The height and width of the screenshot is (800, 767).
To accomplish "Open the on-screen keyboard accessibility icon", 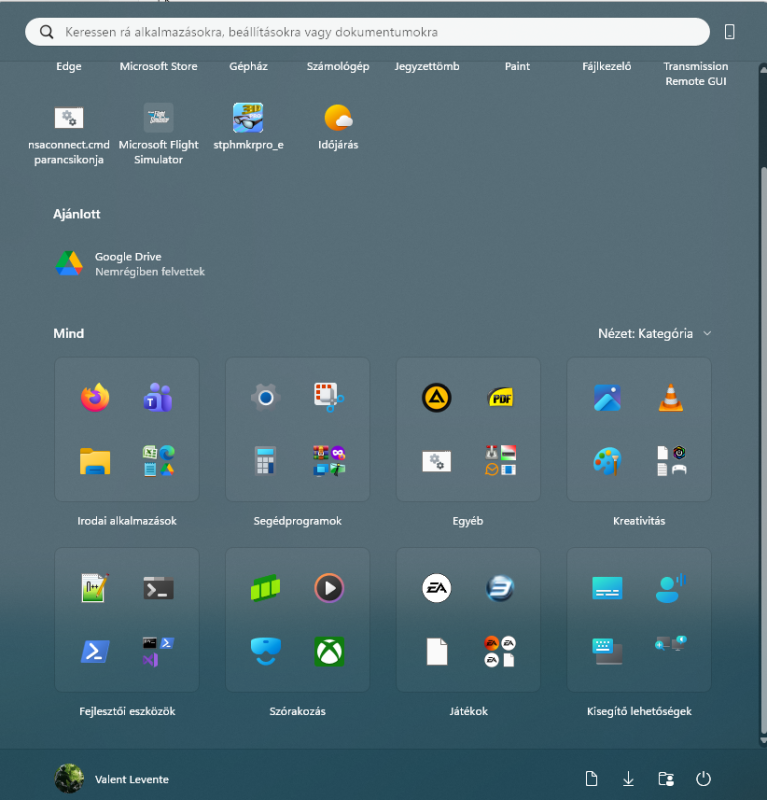I will click(x=607, y=652).
